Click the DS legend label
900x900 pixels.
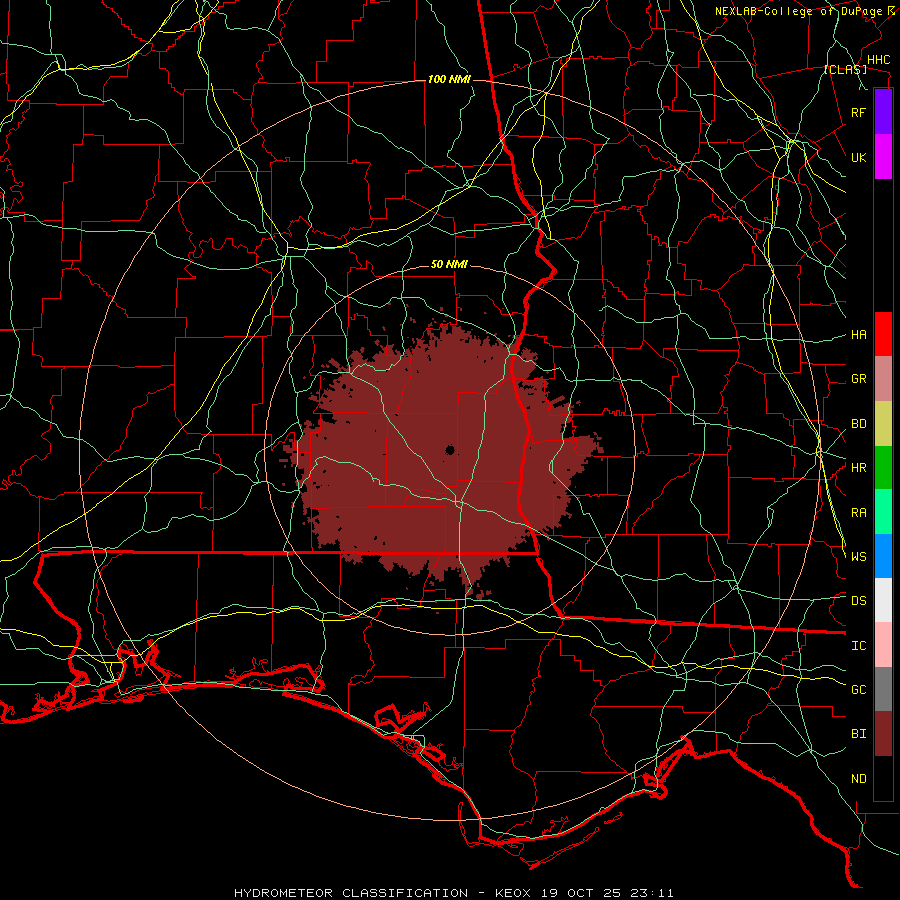click(859, 601)
